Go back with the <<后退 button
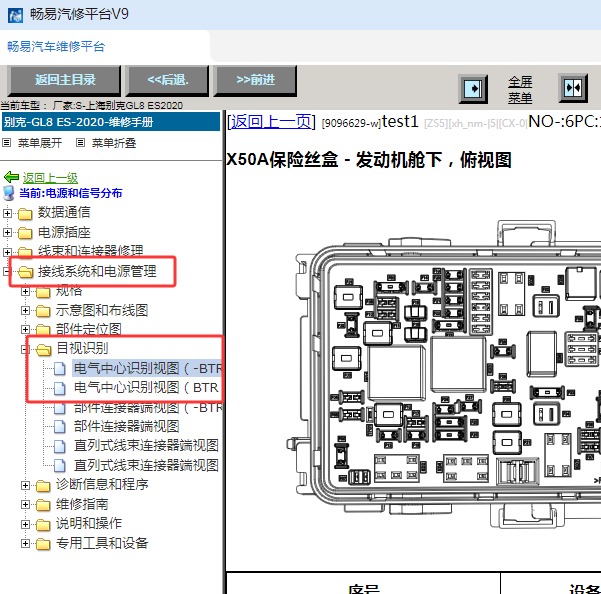Screen dimensions: 601x594 click(168, 80)
